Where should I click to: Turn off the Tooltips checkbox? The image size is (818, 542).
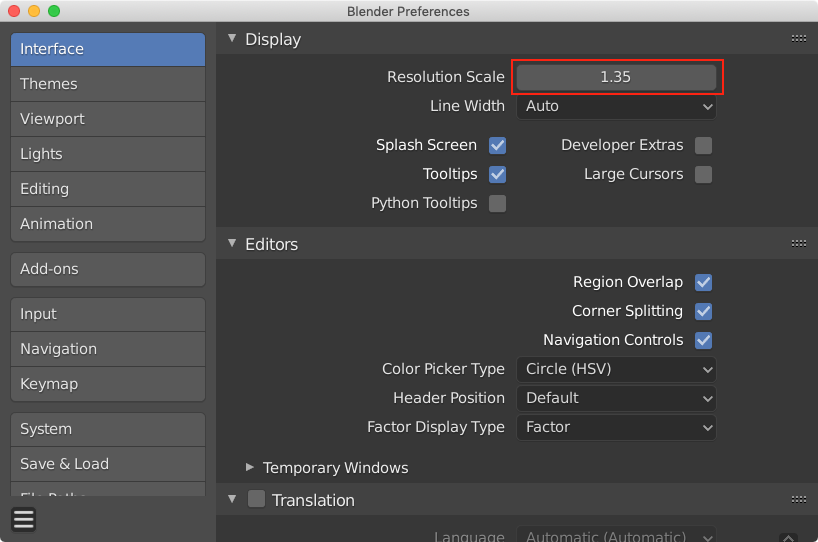tap(497, 174)
